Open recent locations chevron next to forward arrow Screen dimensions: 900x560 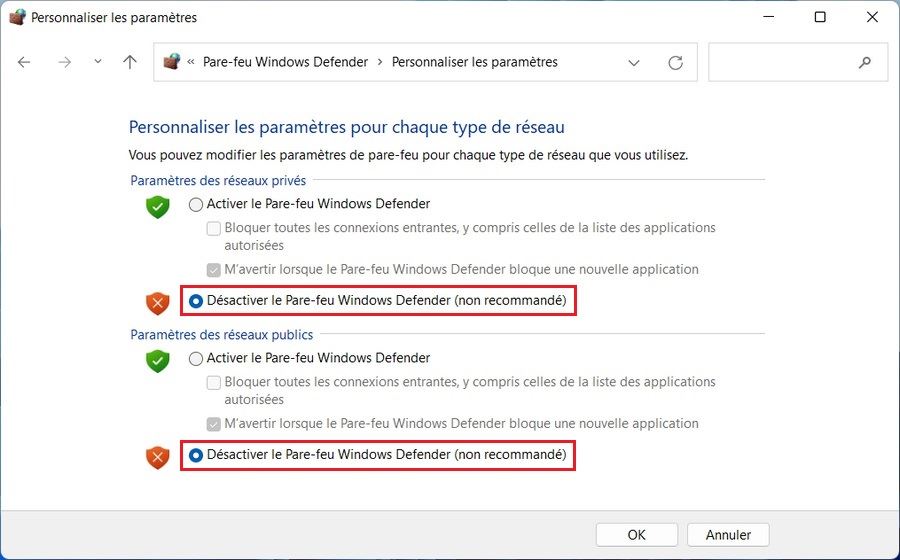tap(98, 62)
